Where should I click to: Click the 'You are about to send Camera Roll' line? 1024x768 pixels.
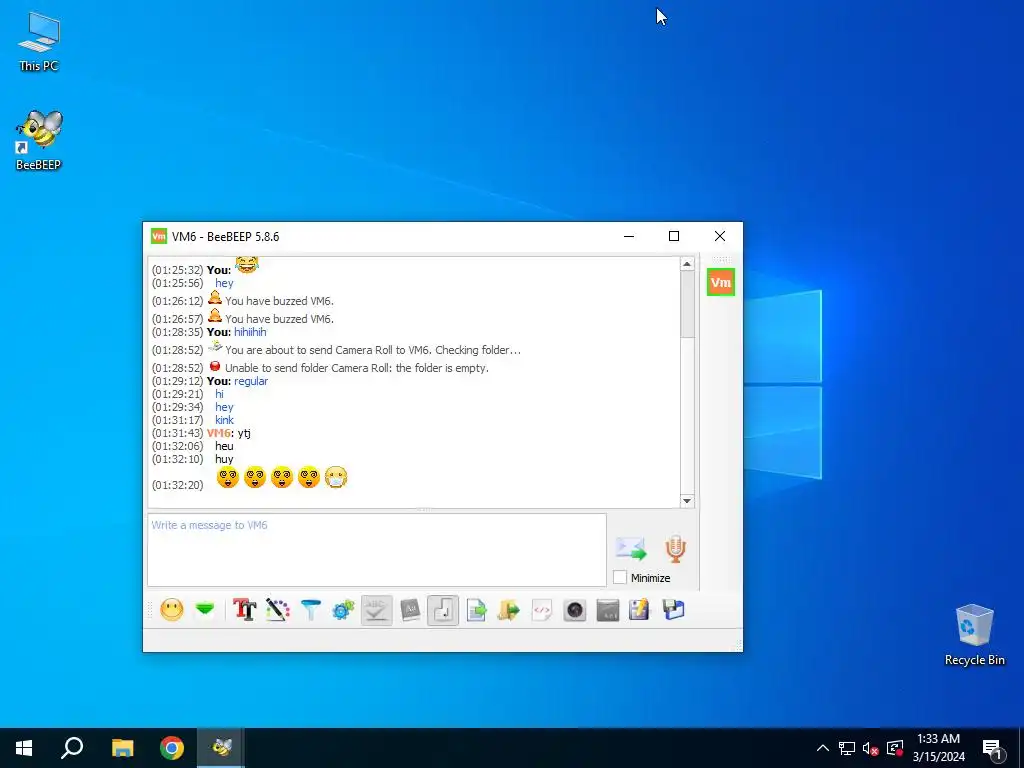373,350
